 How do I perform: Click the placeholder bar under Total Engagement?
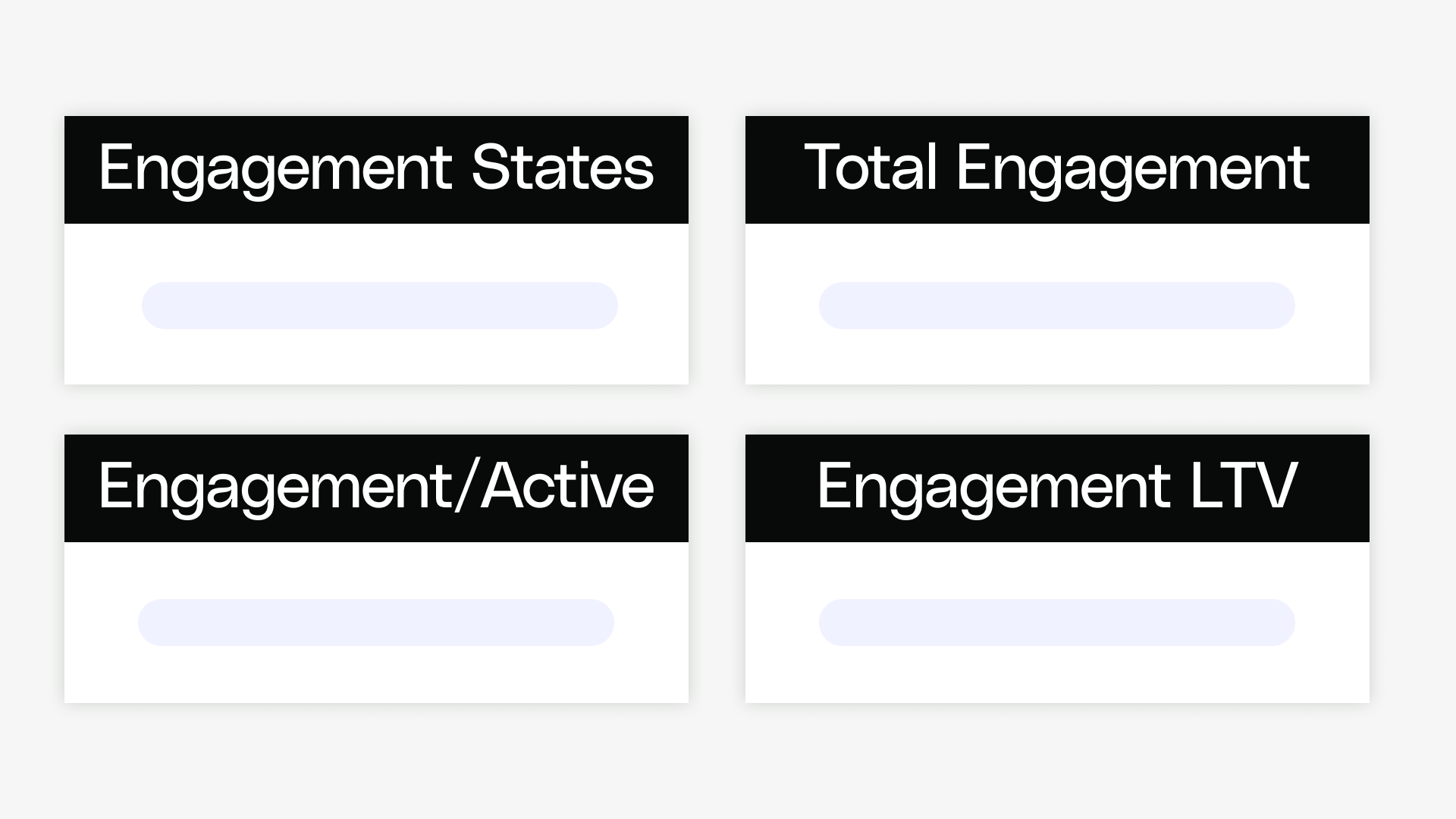[1057, 306]
